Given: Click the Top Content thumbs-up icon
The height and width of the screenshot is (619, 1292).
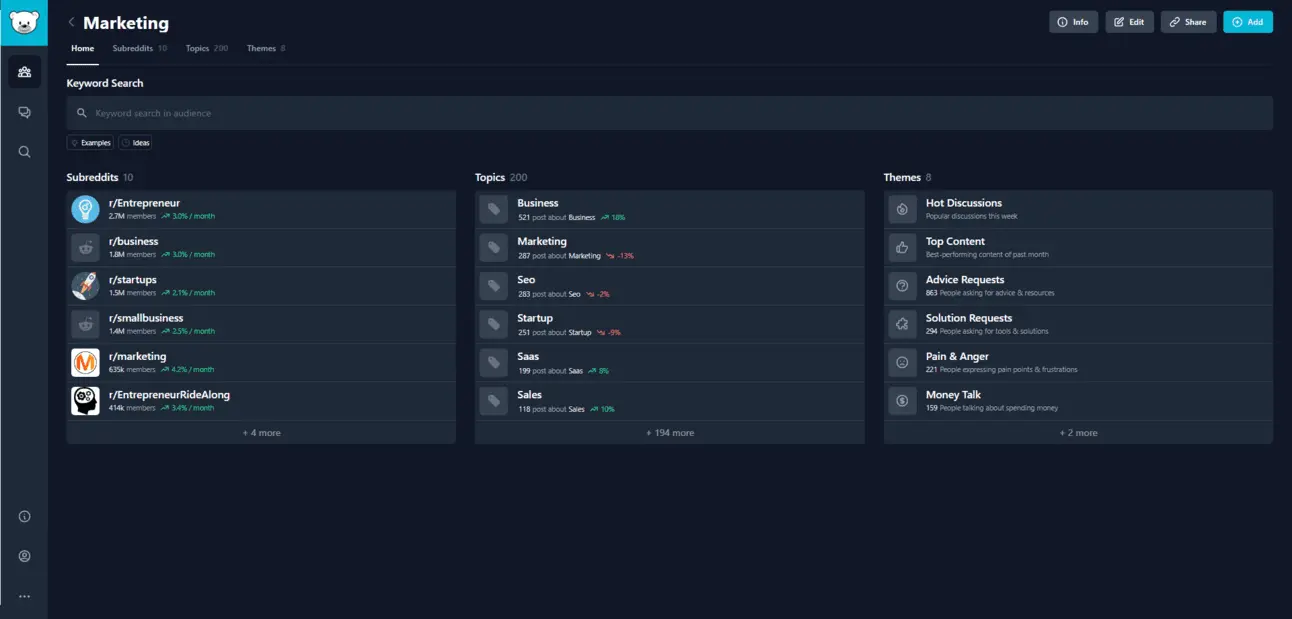Looking at the screenshot, I should pos(902,247).
